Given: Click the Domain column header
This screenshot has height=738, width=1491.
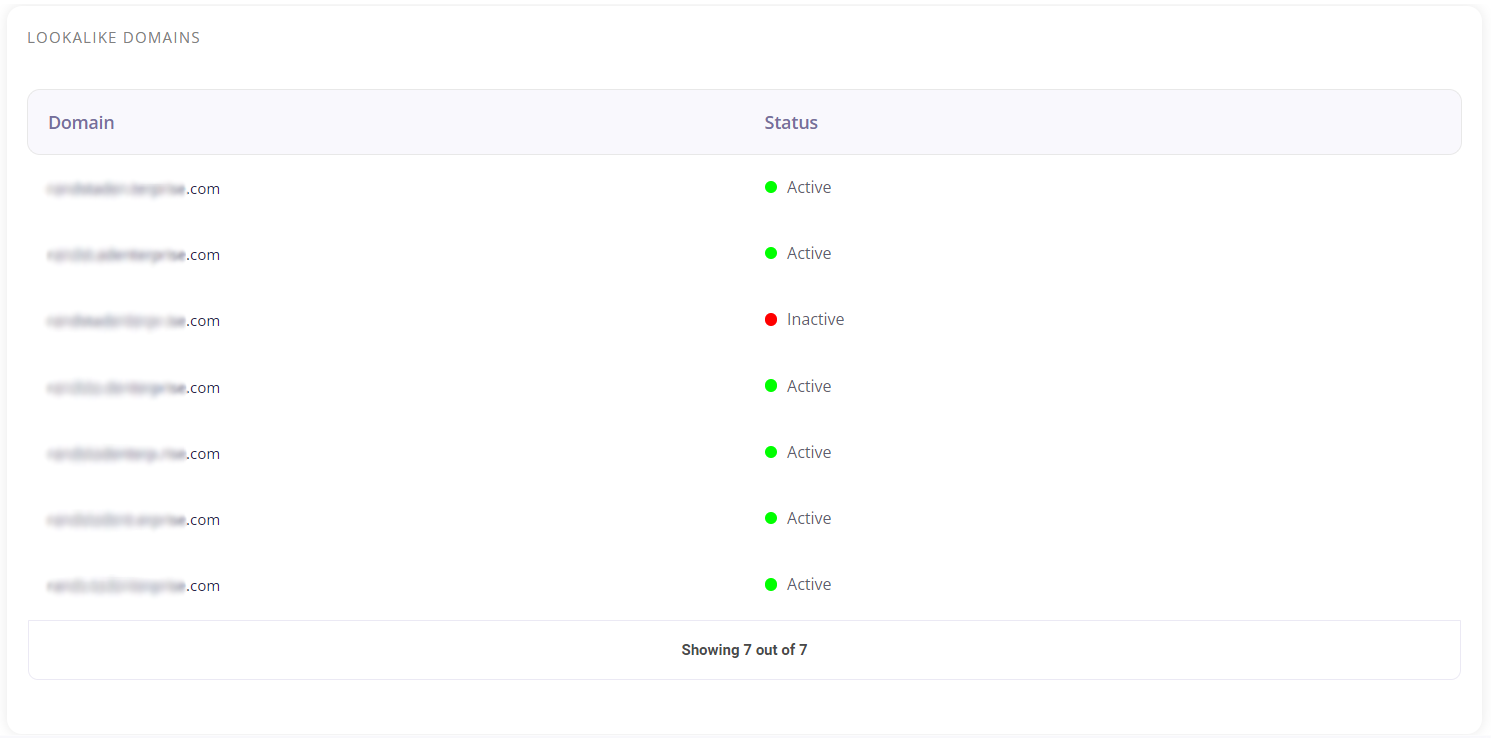Looking at the screenshot, I should tap(81, 123).
